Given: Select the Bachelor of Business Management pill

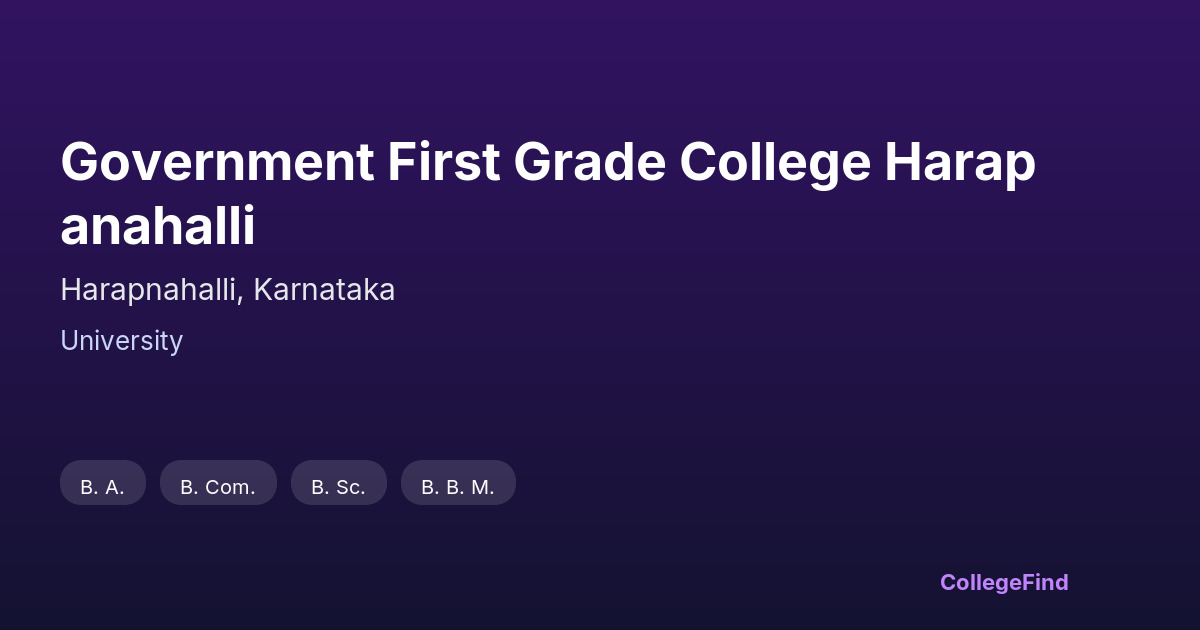Looking at the screenshot, I should [458, 483].
